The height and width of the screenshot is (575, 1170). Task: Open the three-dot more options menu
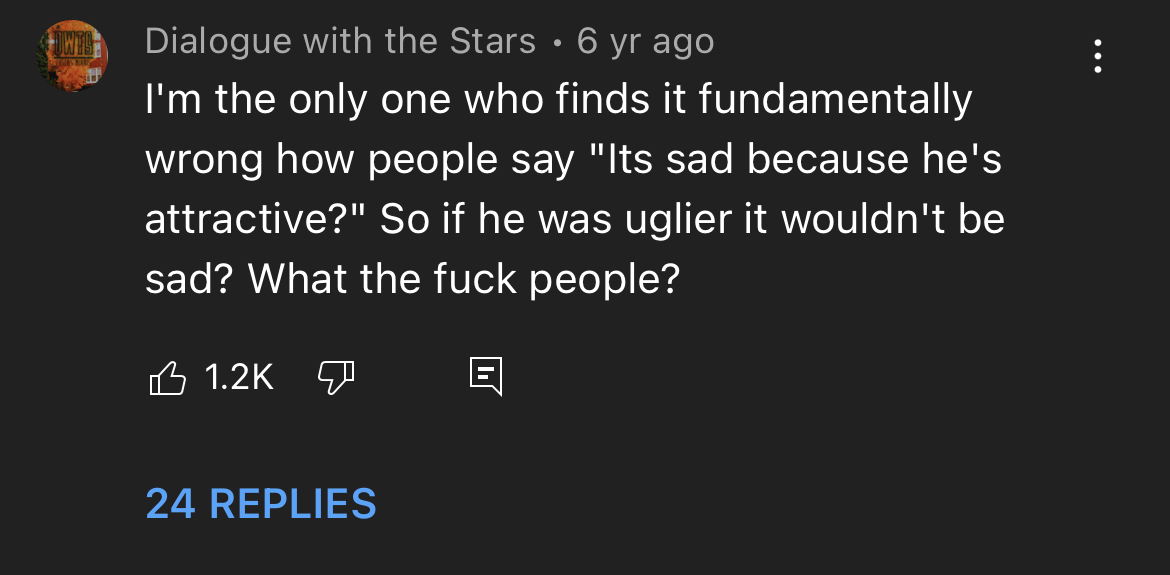tap(1097, 56)
